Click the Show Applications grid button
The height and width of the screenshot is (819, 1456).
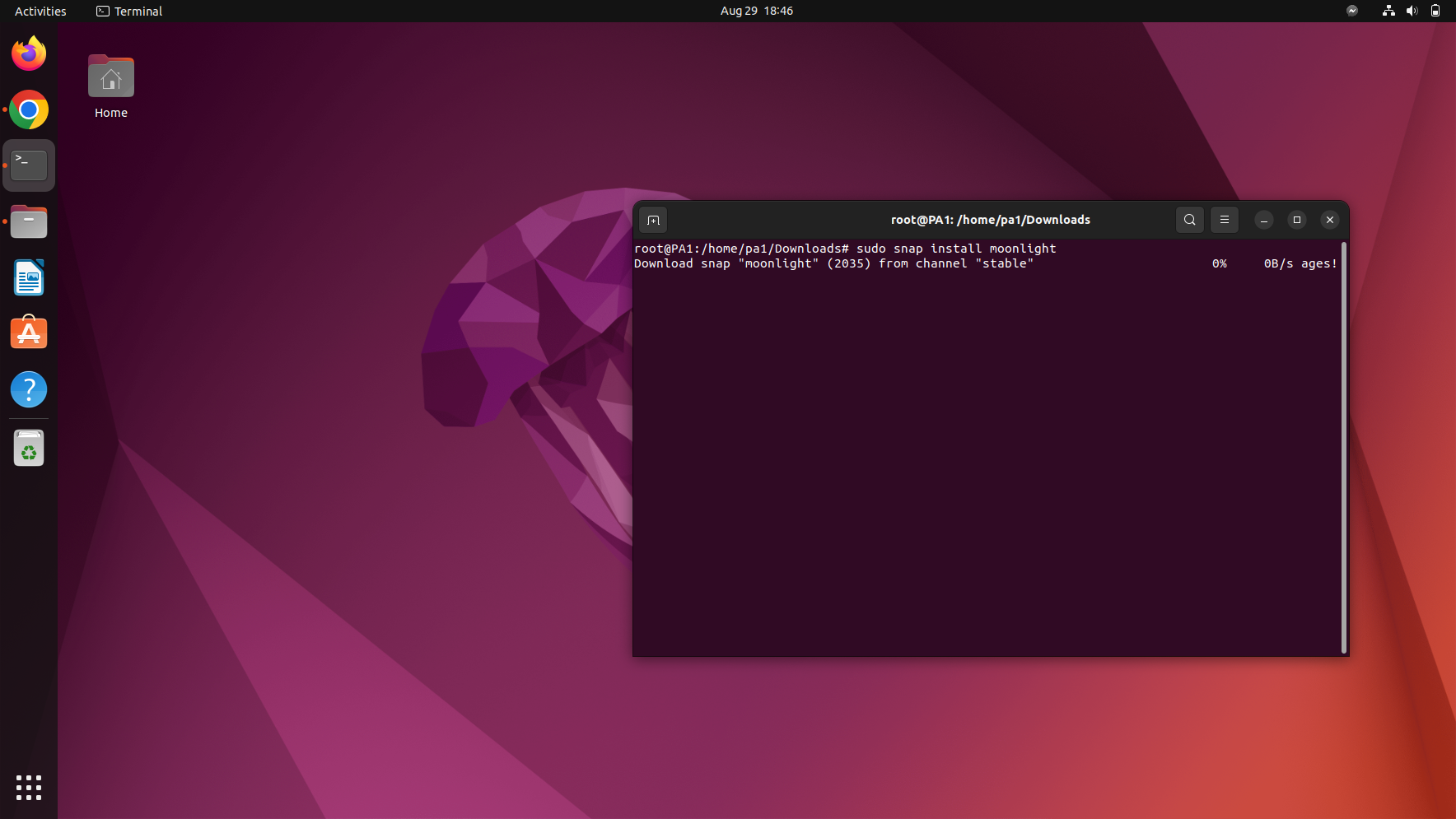29,788
